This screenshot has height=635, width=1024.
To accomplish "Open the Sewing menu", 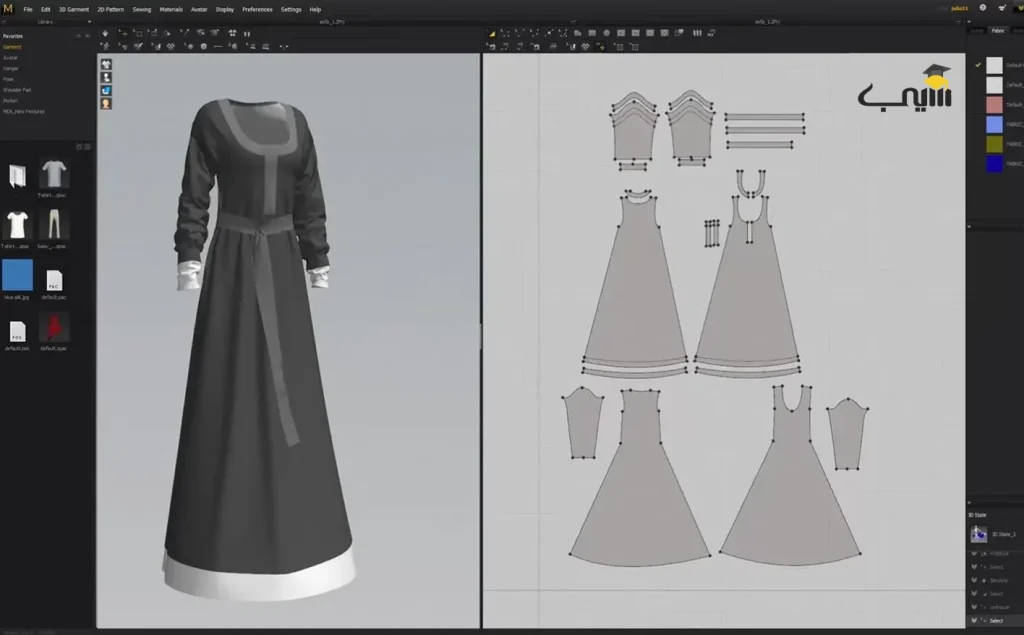I will click(142, 9).
